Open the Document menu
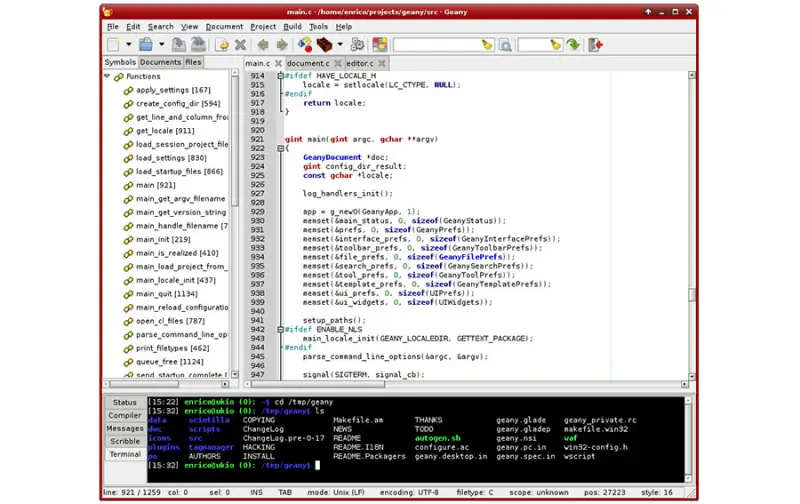 click(224, 27)
